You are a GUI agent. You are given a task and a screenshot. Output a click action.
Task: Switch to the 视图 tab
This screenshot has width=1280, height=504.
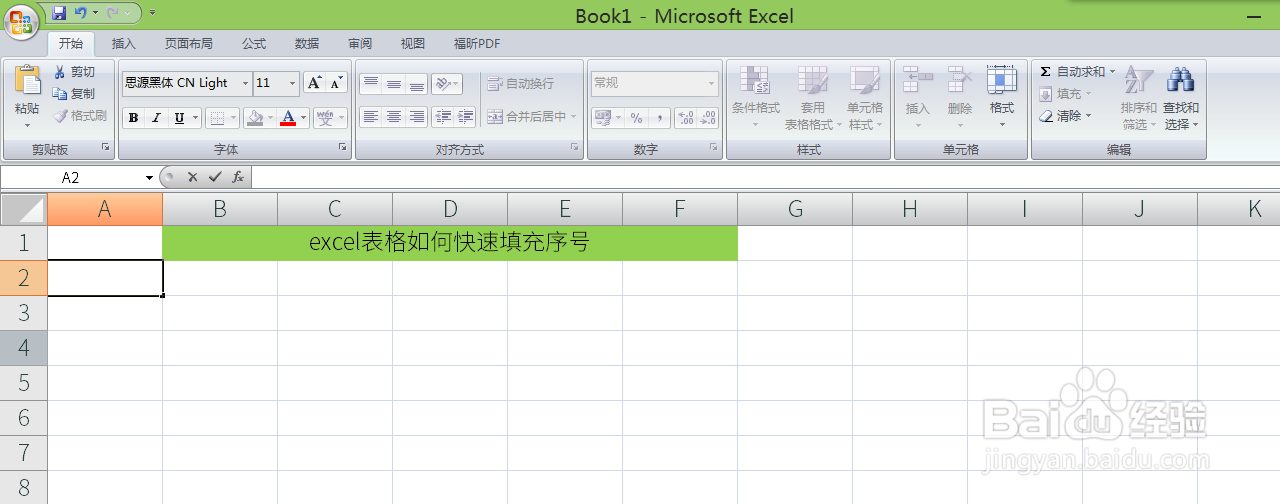(413, 44)
